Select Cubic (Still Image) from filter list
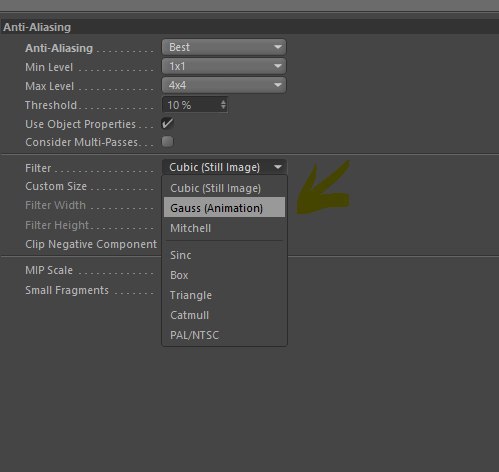499x472 pixels. click(x=224, y=188)
